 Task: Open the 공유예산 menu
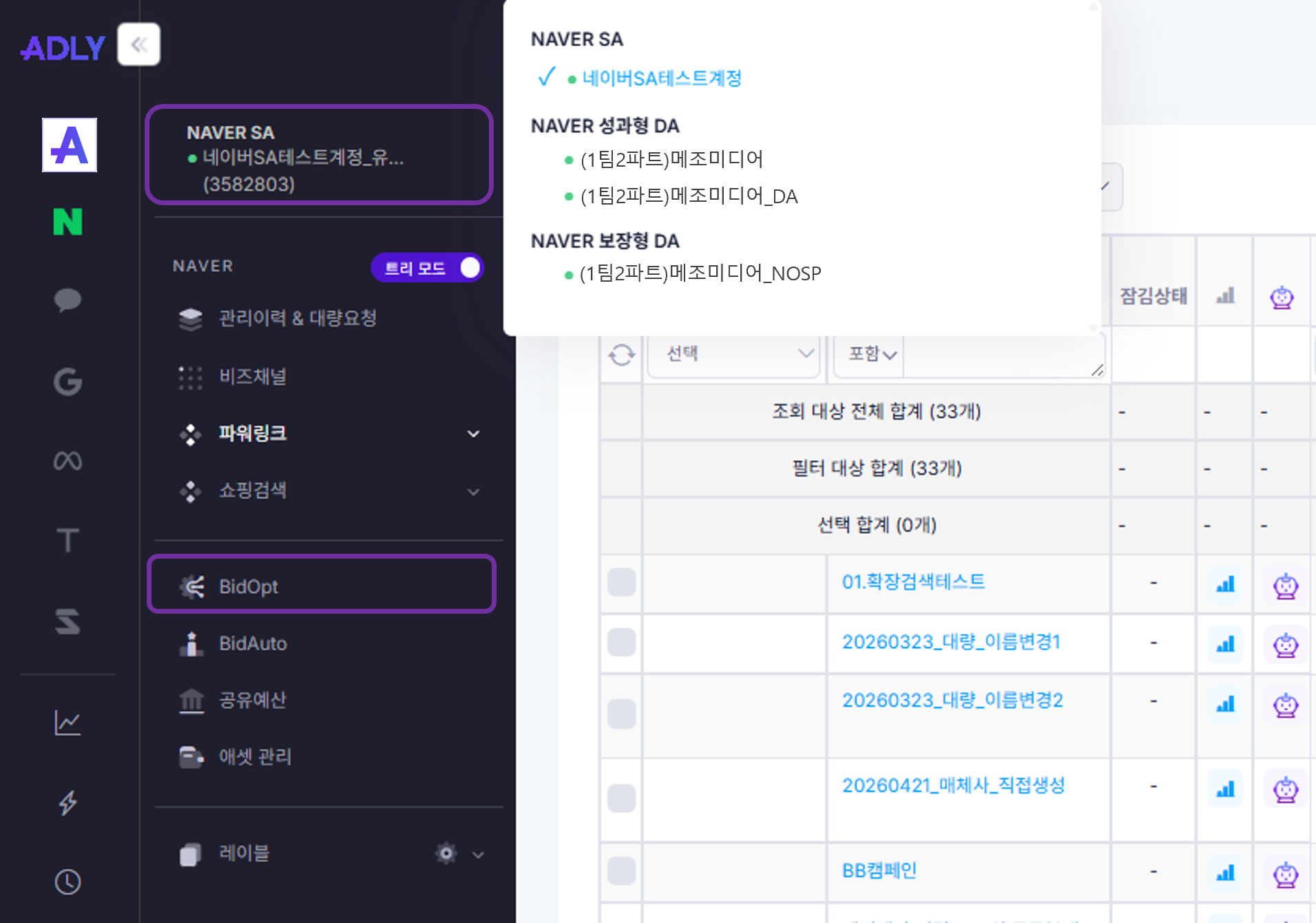click(253, 700)
